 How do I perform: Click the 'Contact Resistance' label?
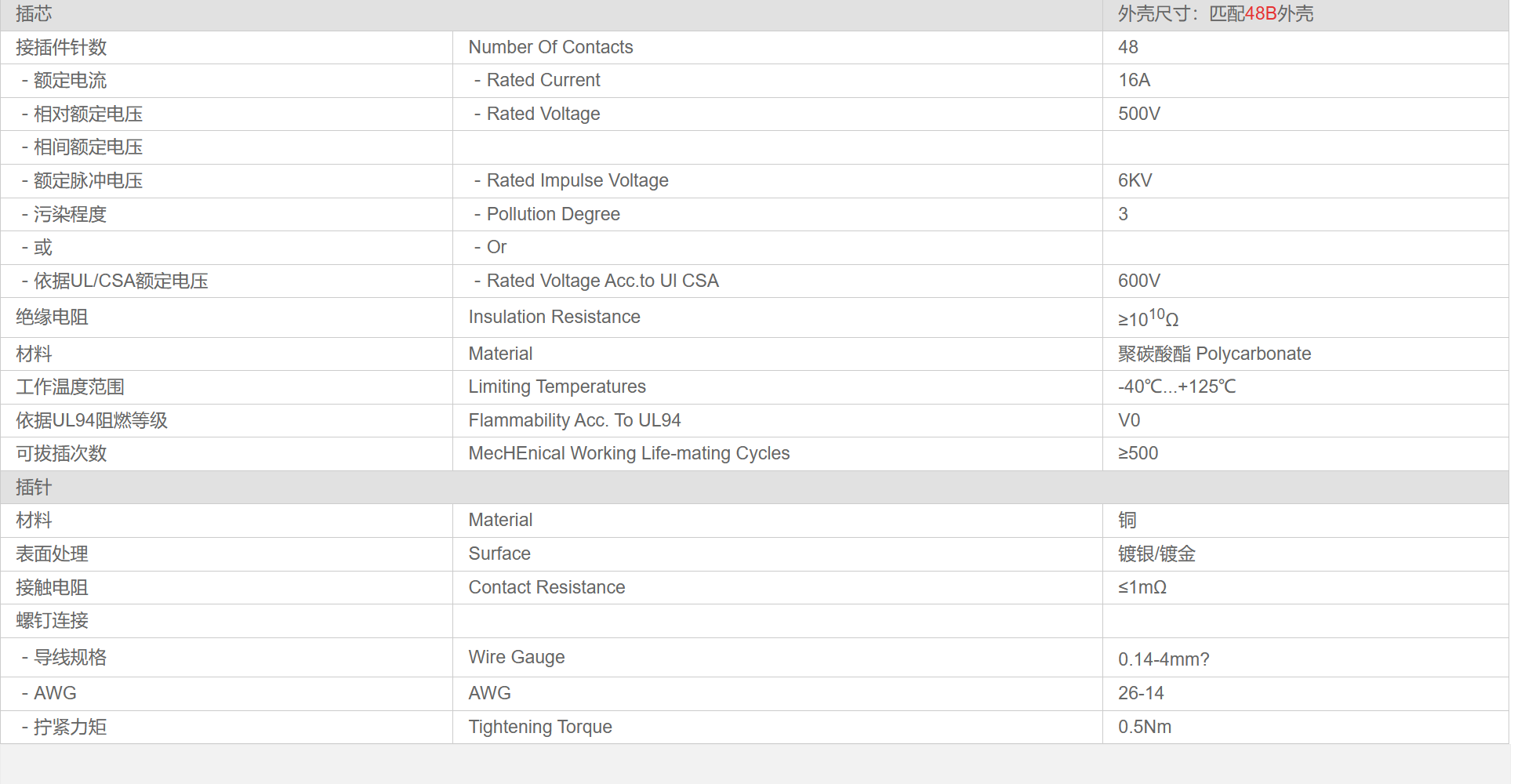546,587
